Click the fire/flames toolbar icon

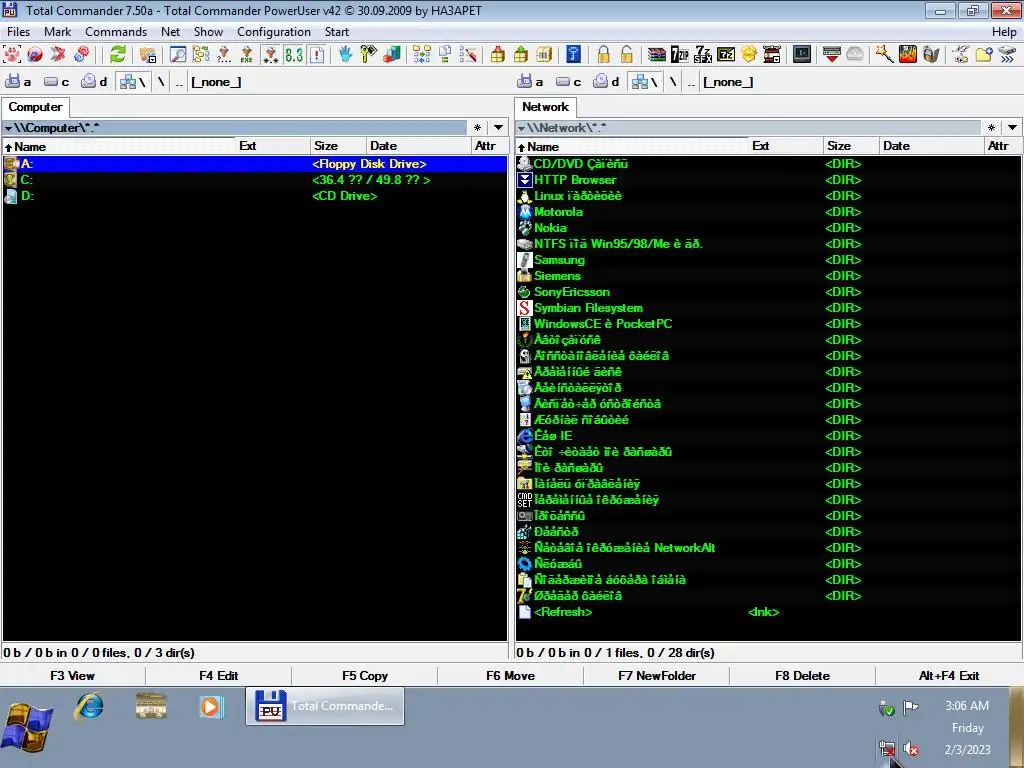point(908,55)
